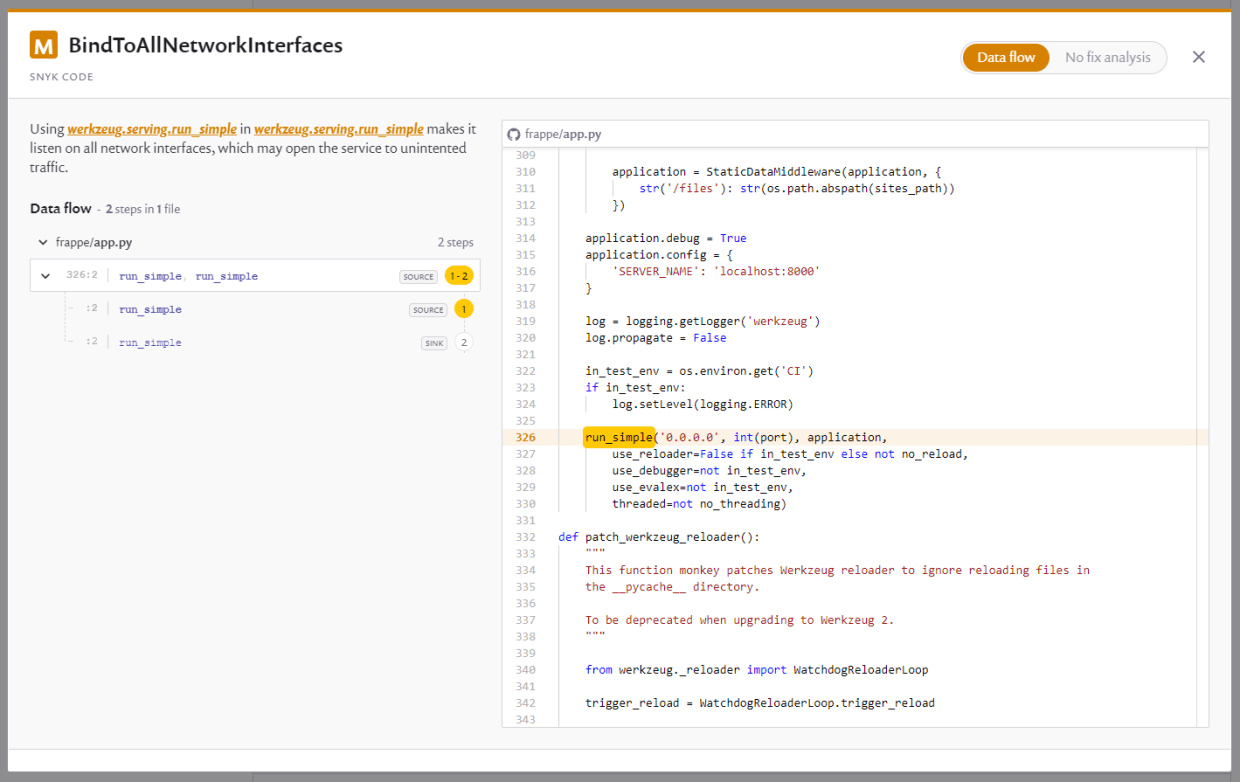Click 'def patch_werkzeug_reloader():' on line 332
This screenshot has height=782, width=1240.
click(660, 537)
